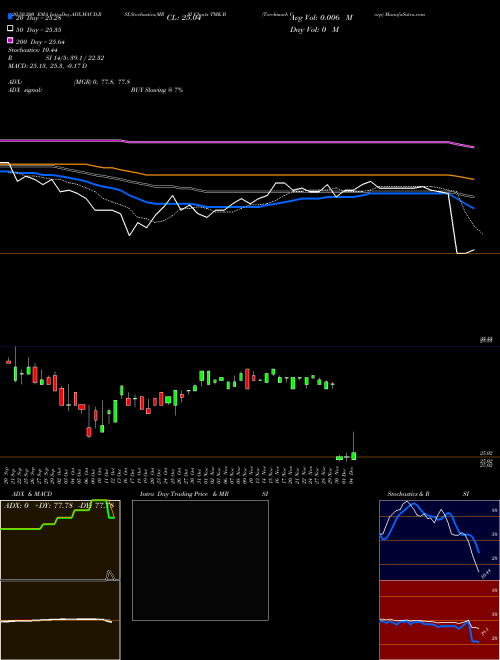
Task: Open the green ADX indicator chart panel
Action: pyautogui.click(x=60, y=540)
